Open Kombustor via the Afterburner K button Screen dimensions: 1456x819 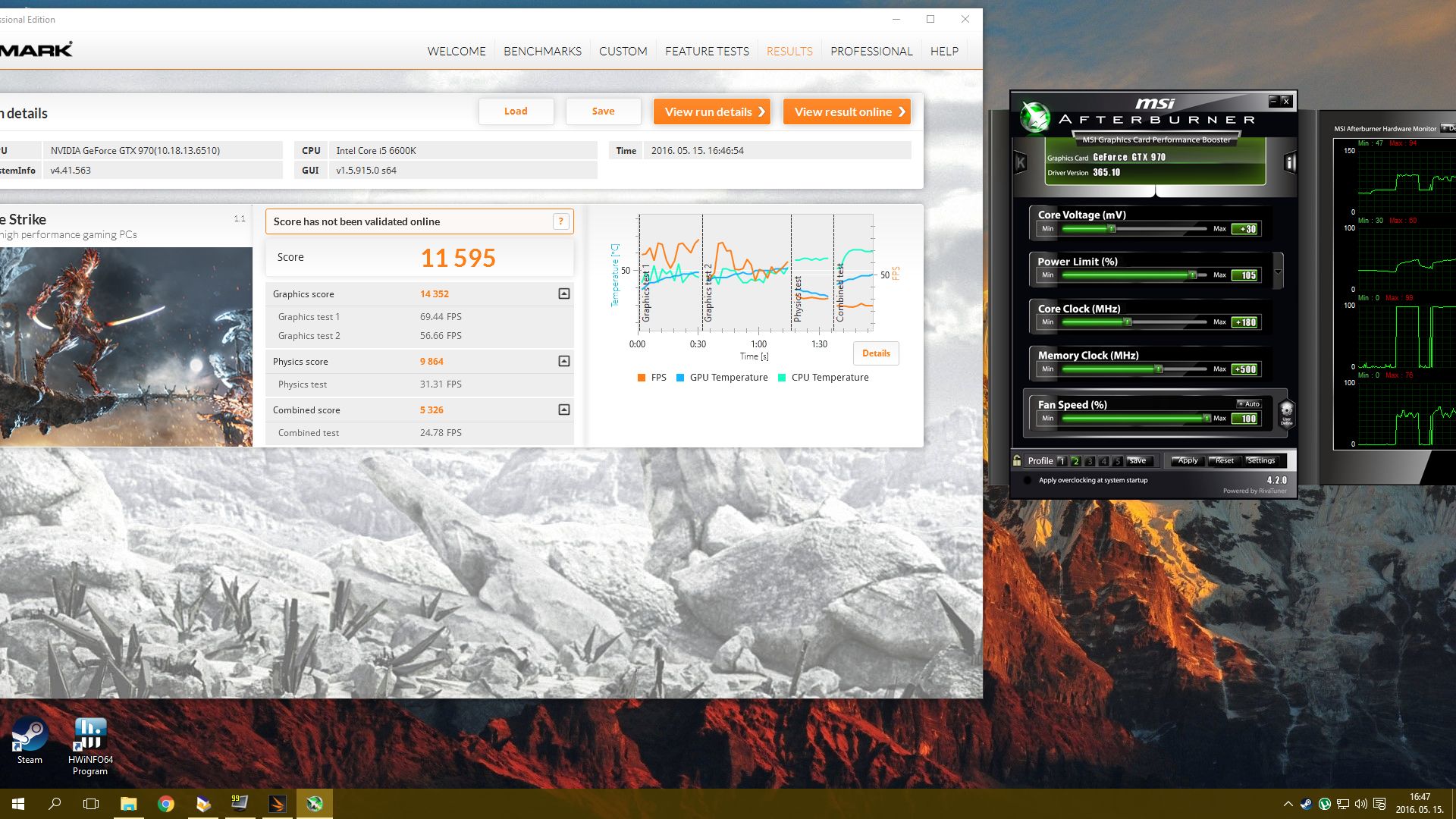(x=1021, y=162)
